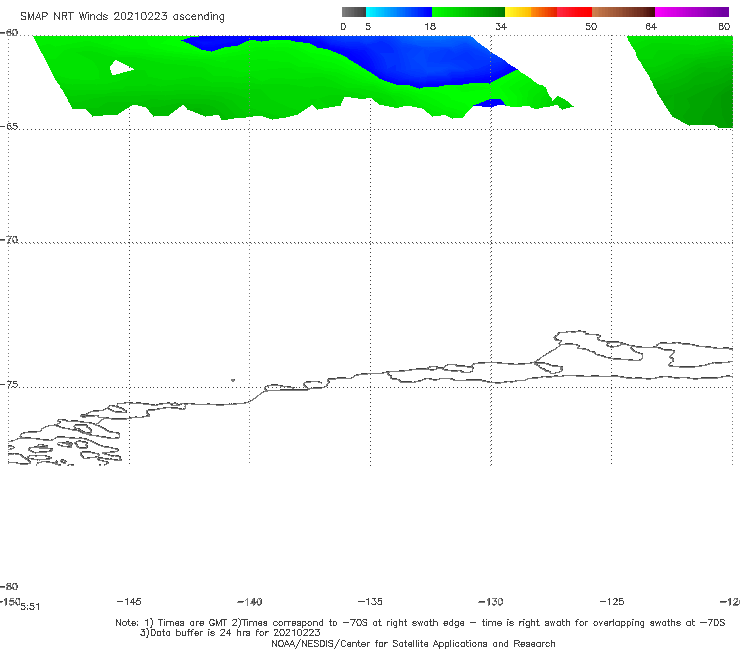Click the green segment of the wind color bar
740x650 pixels.
coord(468,12)
